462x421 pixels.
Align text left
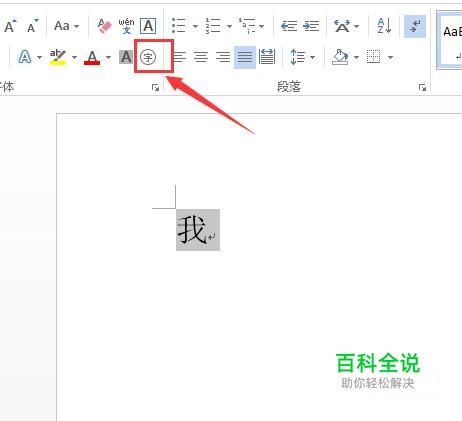click(179, 57)
